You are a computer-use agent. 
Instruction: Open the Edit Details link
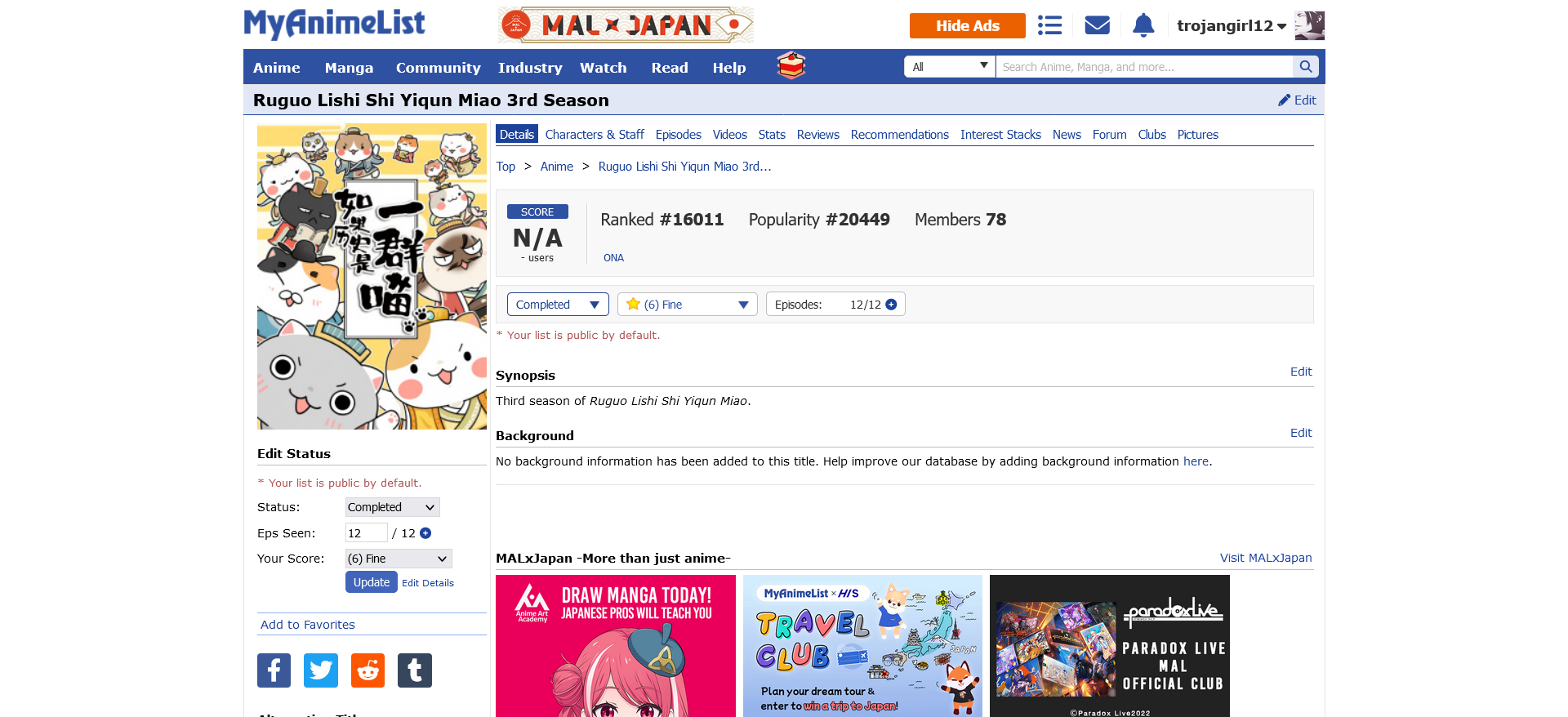coord(428,583)
